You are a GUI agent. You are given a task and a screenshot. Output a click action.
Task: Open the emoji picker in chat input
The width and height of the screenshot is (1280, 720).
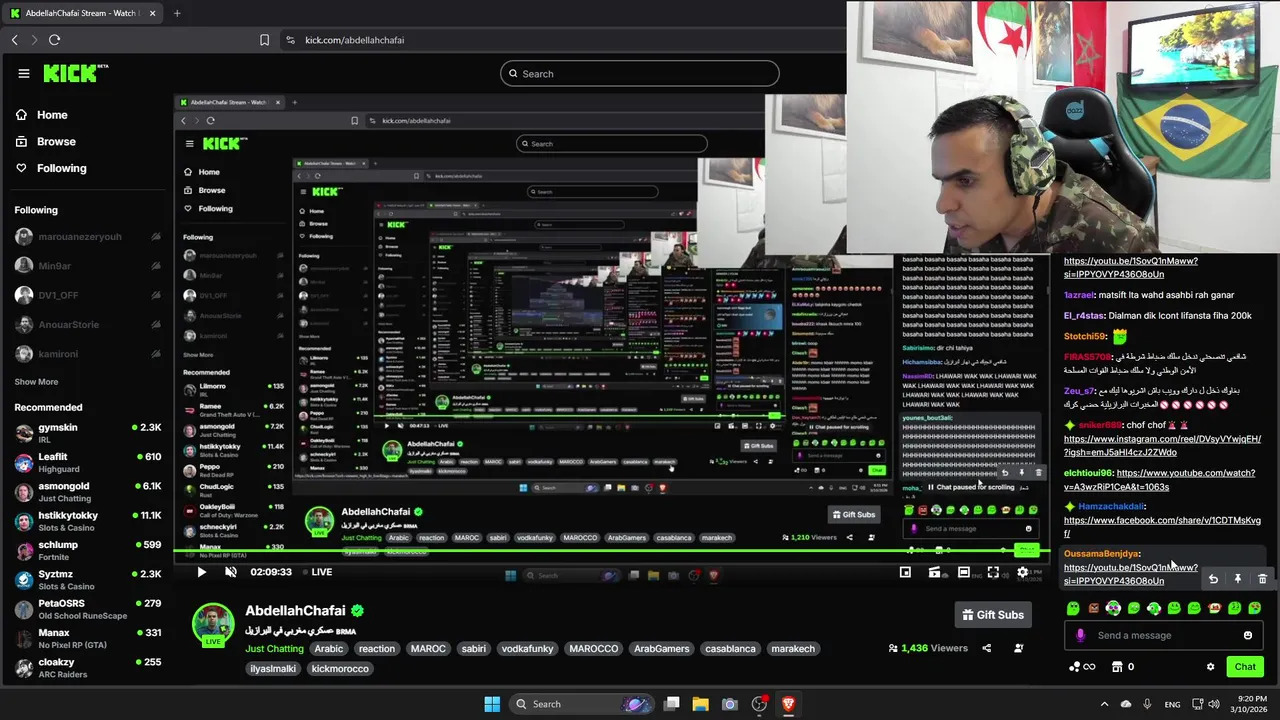[x=1248, y=635]
